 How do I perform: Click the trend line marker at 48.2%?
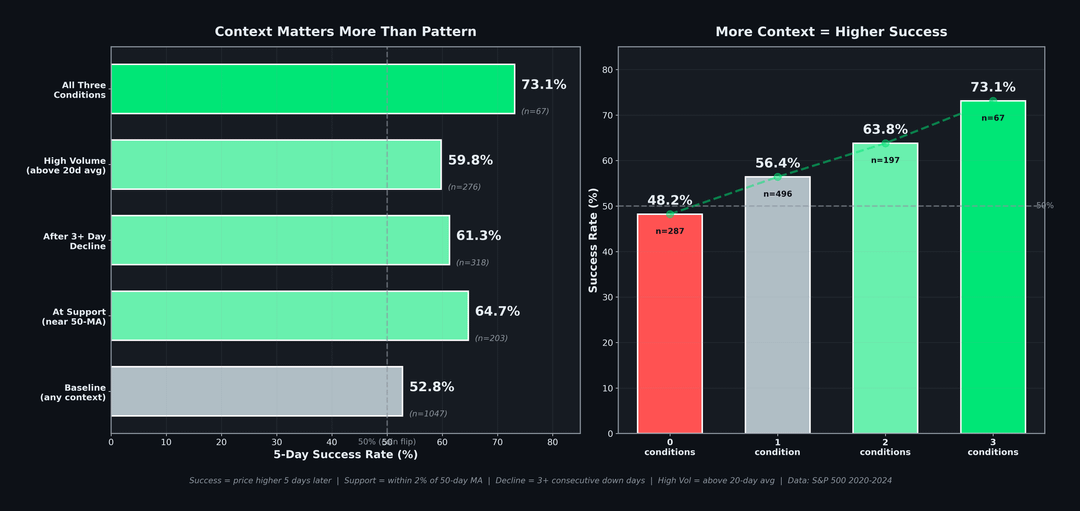coord(670,214)
